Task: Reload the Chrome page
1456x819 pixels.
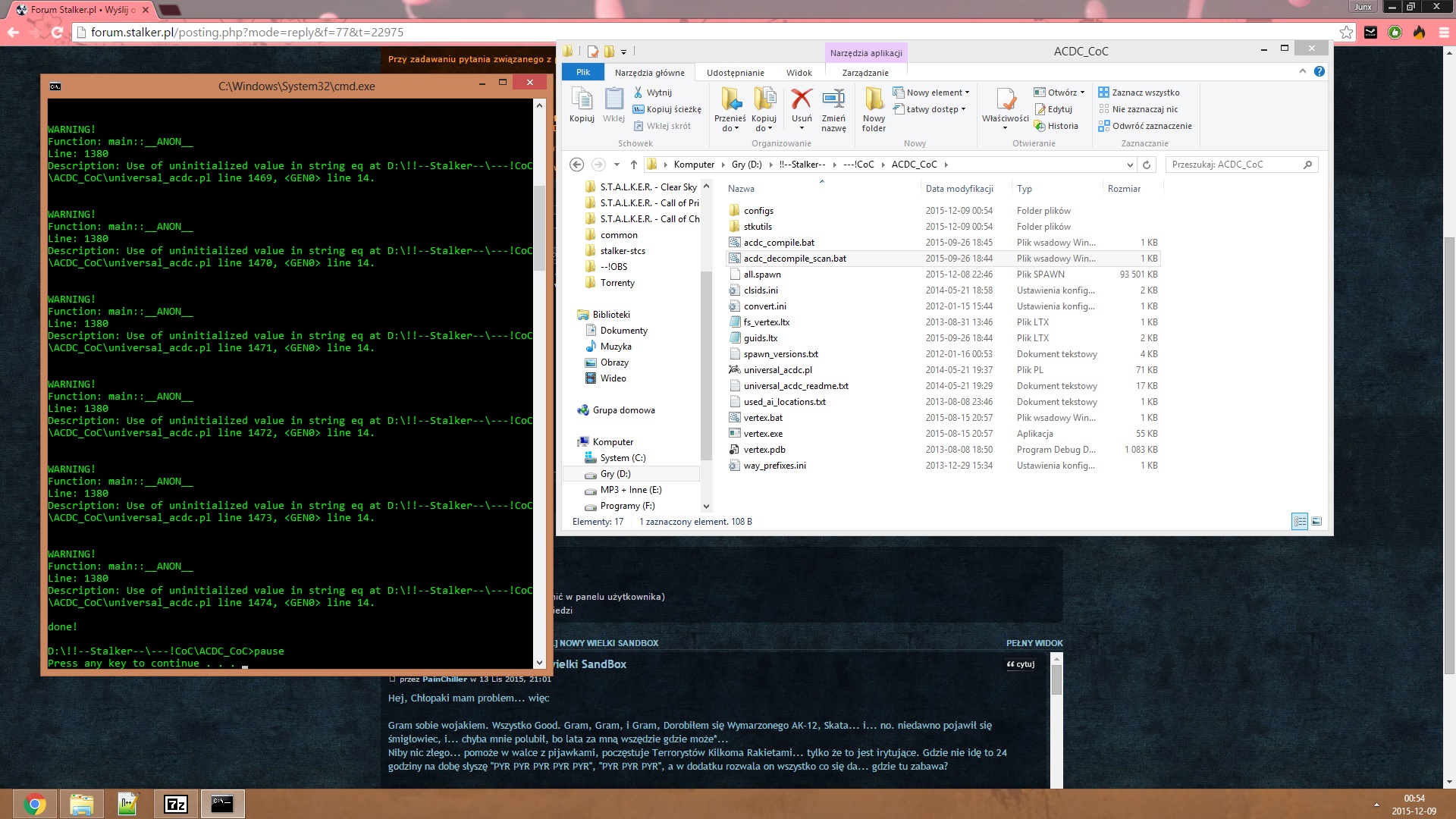Action: [57, 32]
